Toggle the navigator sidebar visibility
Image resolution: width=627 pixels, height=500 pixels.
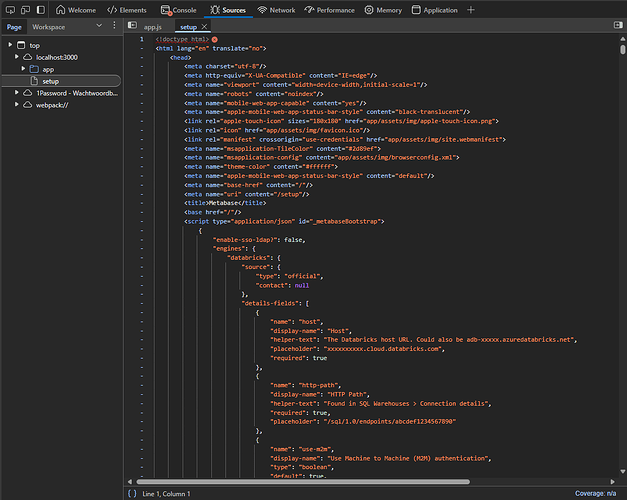coord(132,26)
